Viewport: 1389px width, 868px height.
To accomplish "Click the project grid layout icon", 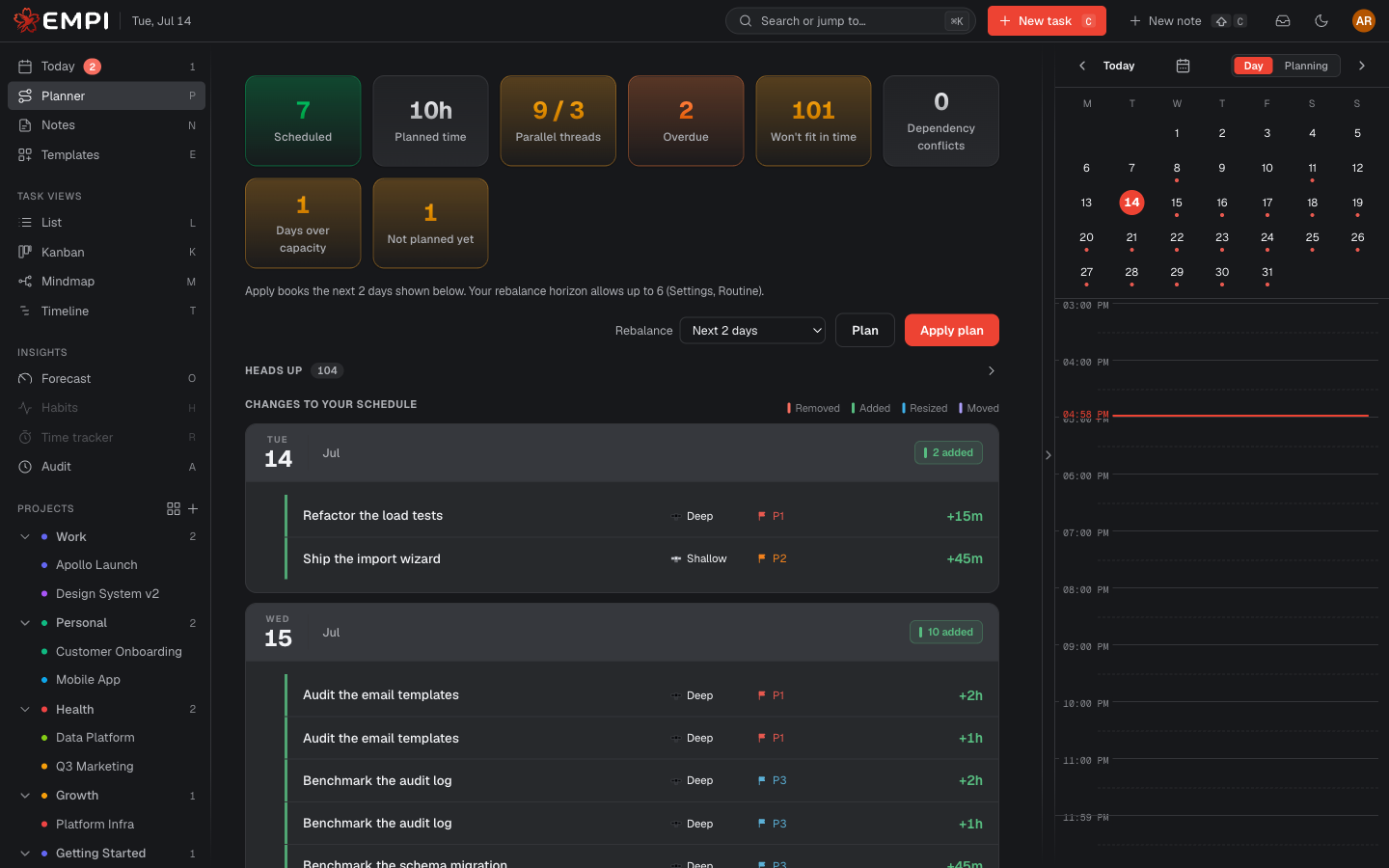I will pos(174,508).
